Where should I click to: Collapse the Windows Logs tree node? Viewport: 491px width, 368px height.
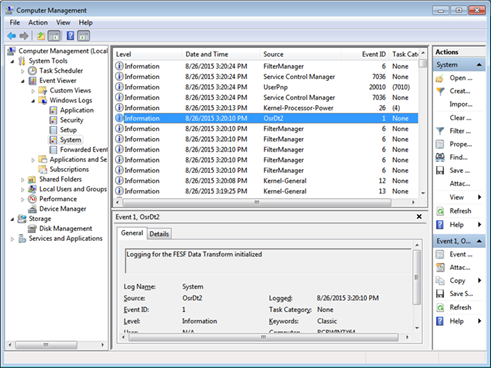tap(33, 101)
